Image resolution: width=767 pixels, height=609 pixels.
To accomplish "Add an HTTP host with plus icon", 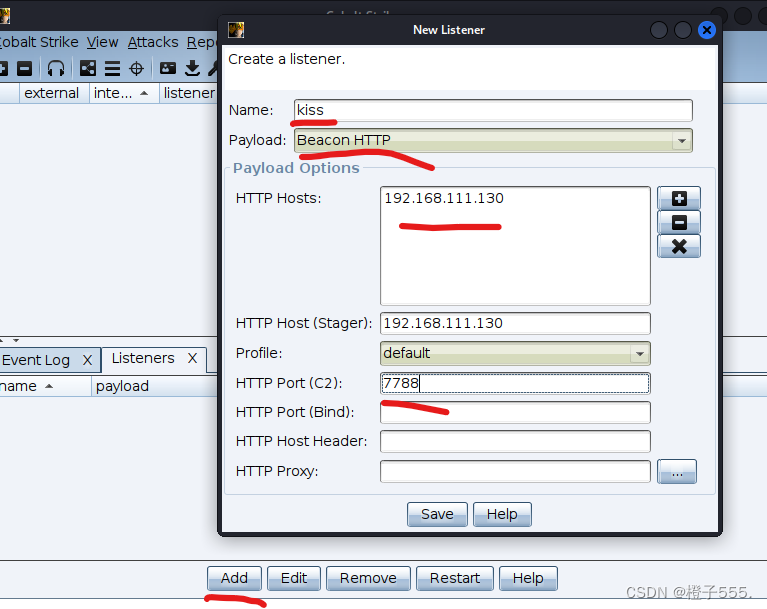I will (x=679, y=198).
